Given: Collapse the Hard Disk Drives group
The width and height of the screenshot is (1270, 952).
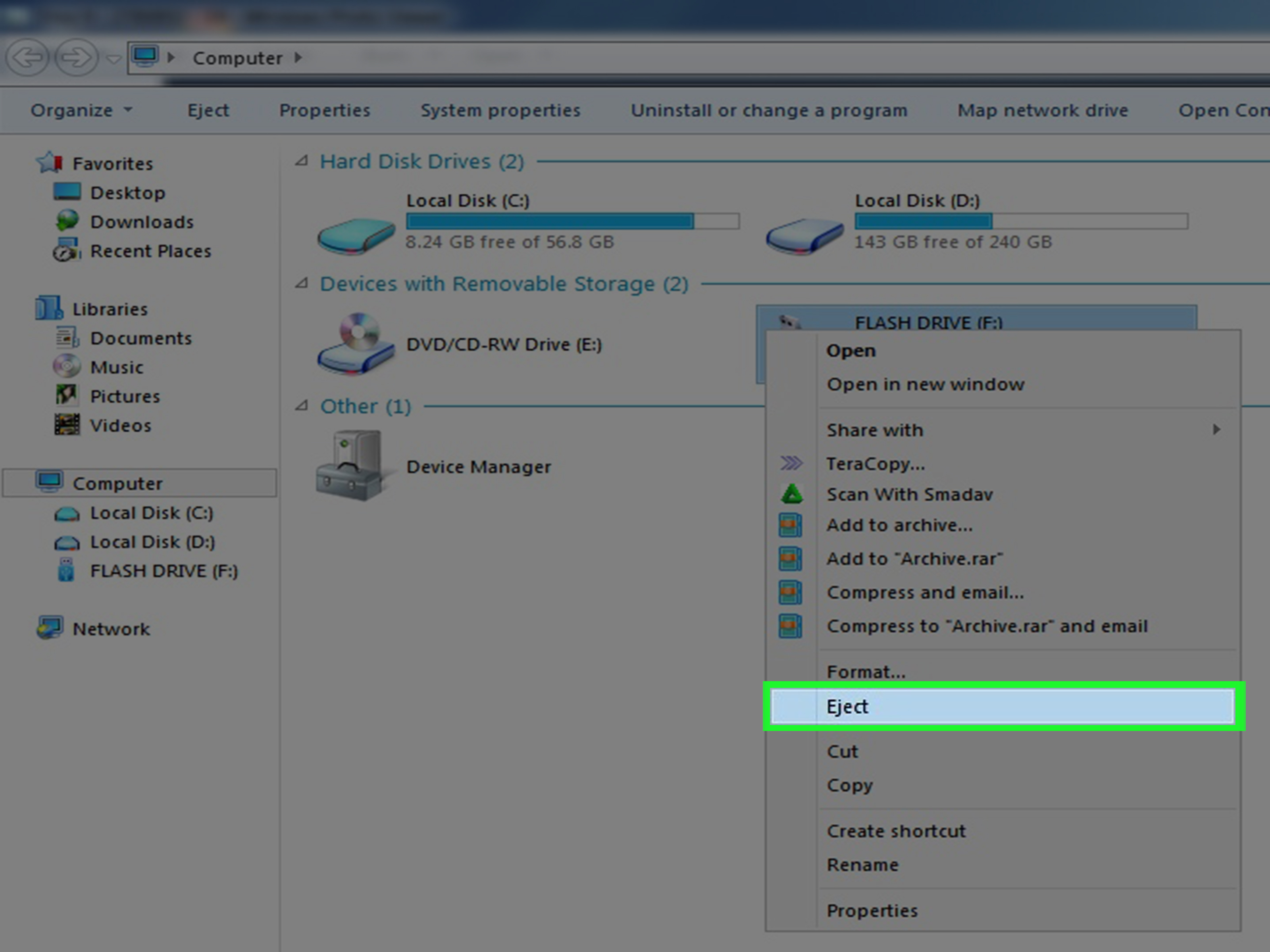Looking at the screenshot, I should (302, 161).
